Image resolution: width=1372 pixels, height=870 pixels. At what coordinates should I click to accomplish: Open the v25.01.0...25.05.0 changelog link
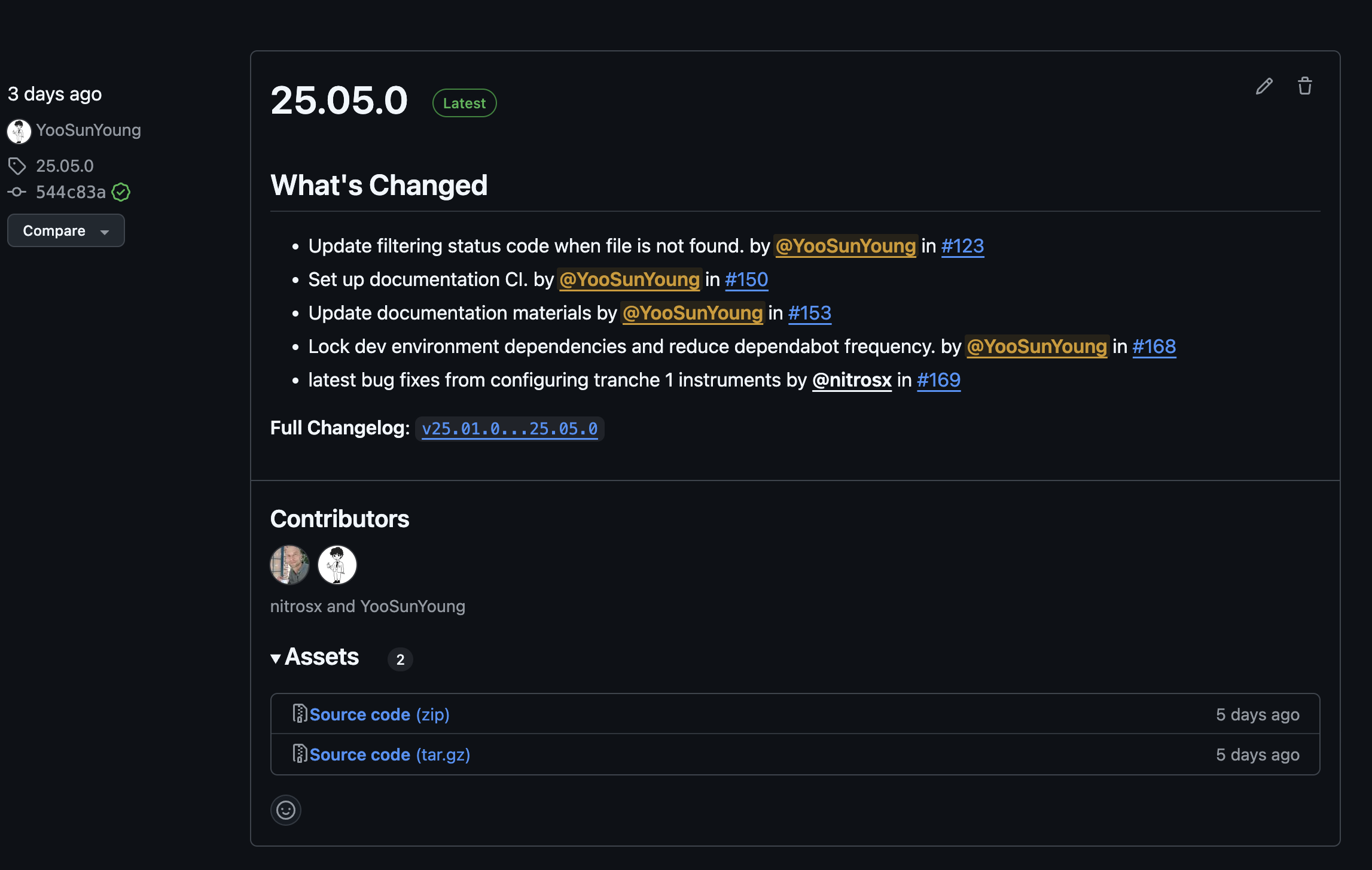pyautogui.click(x=510, y=429)
